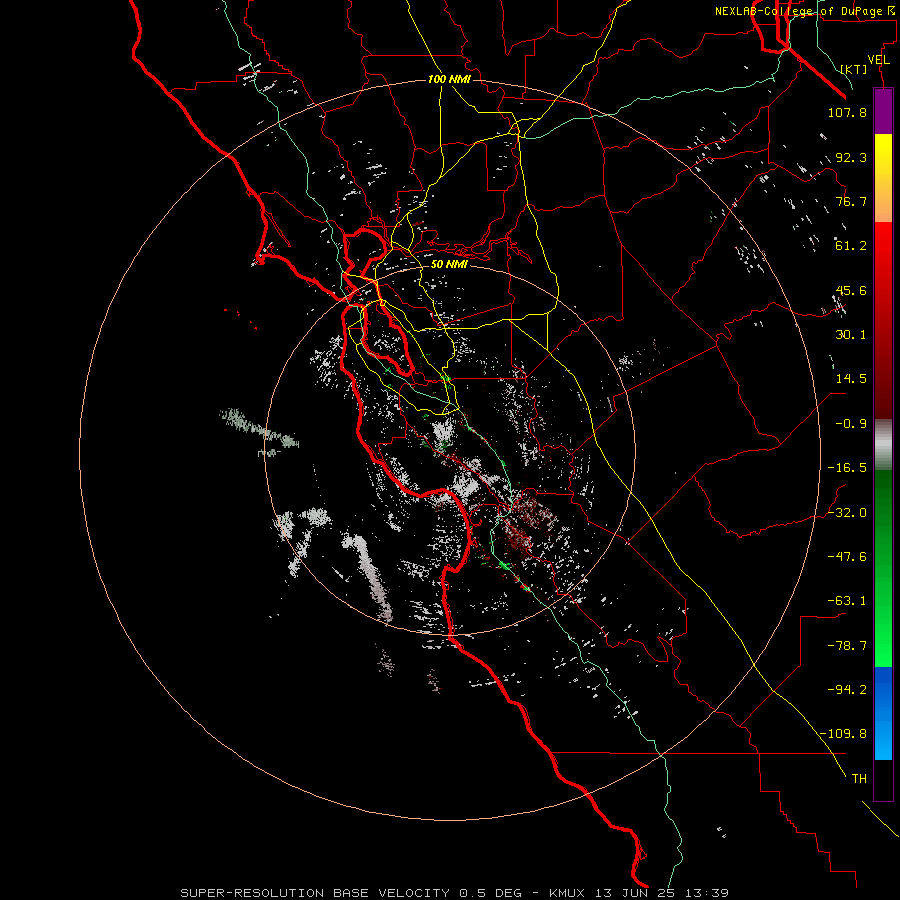Image resolution: width=900 pixels, height=900 pixels.
Task: Select the 107.8 scale value
Action: 847,112
